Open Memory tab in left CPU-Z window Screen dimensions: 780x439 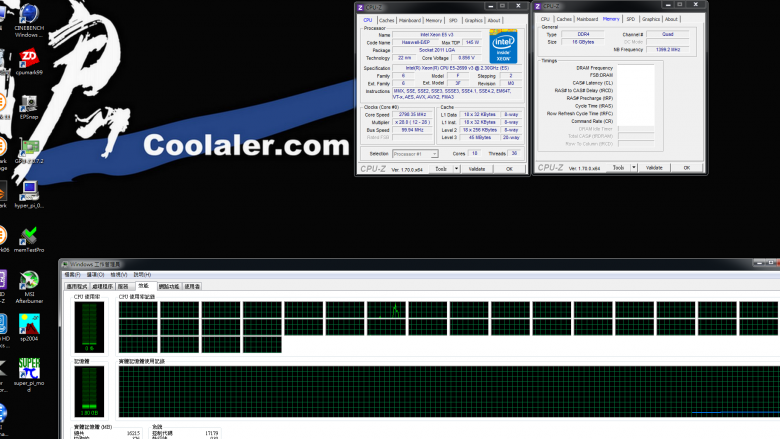coord(433,20)
